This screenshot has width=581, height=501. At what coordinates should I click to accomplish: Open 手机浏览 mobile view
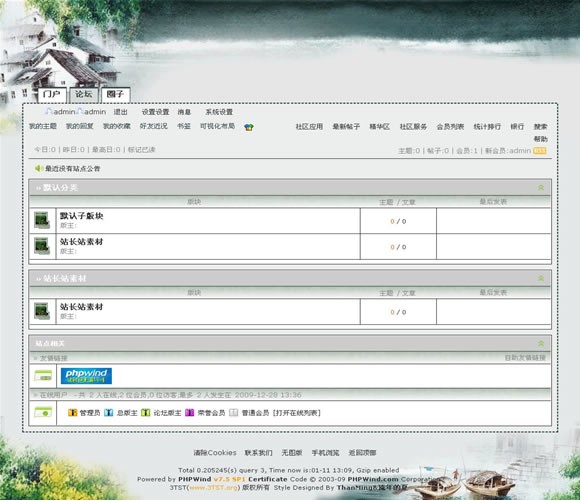pos(325,453)
